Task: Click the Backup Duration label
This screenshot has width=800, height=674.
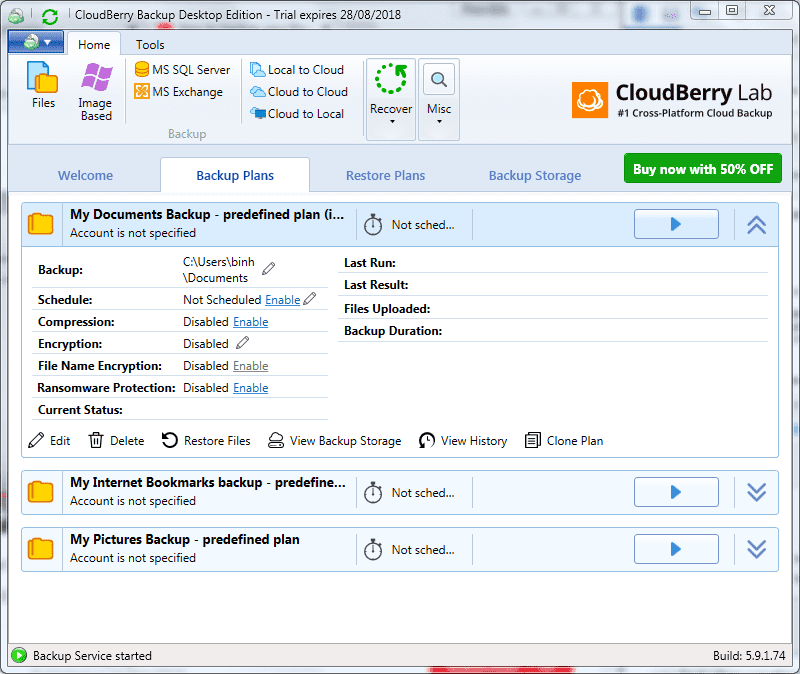Action: point(393,331)
